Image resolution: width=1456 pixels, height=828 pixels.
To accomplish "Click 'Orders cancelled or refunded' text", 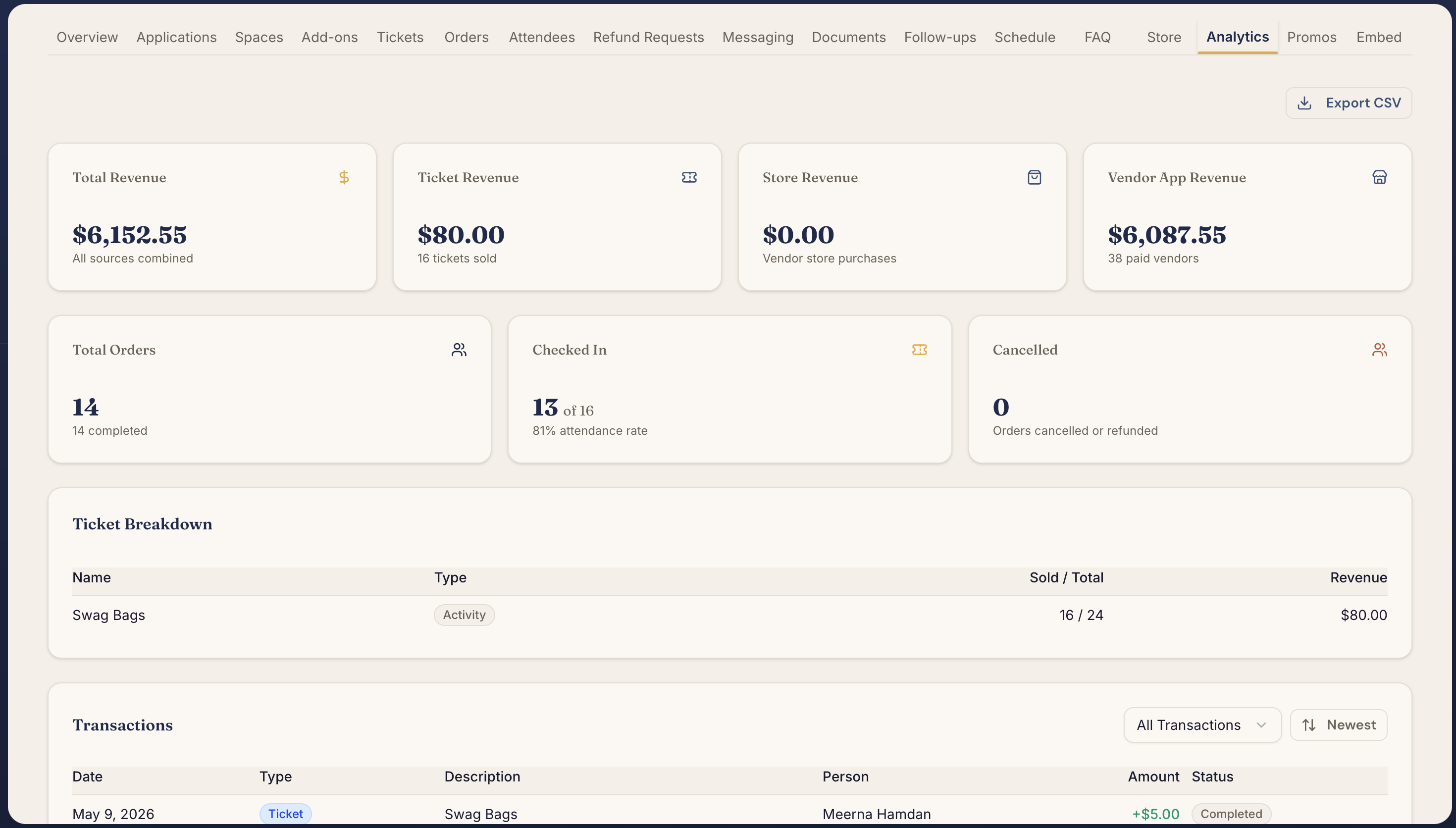I will point(1075,431).
